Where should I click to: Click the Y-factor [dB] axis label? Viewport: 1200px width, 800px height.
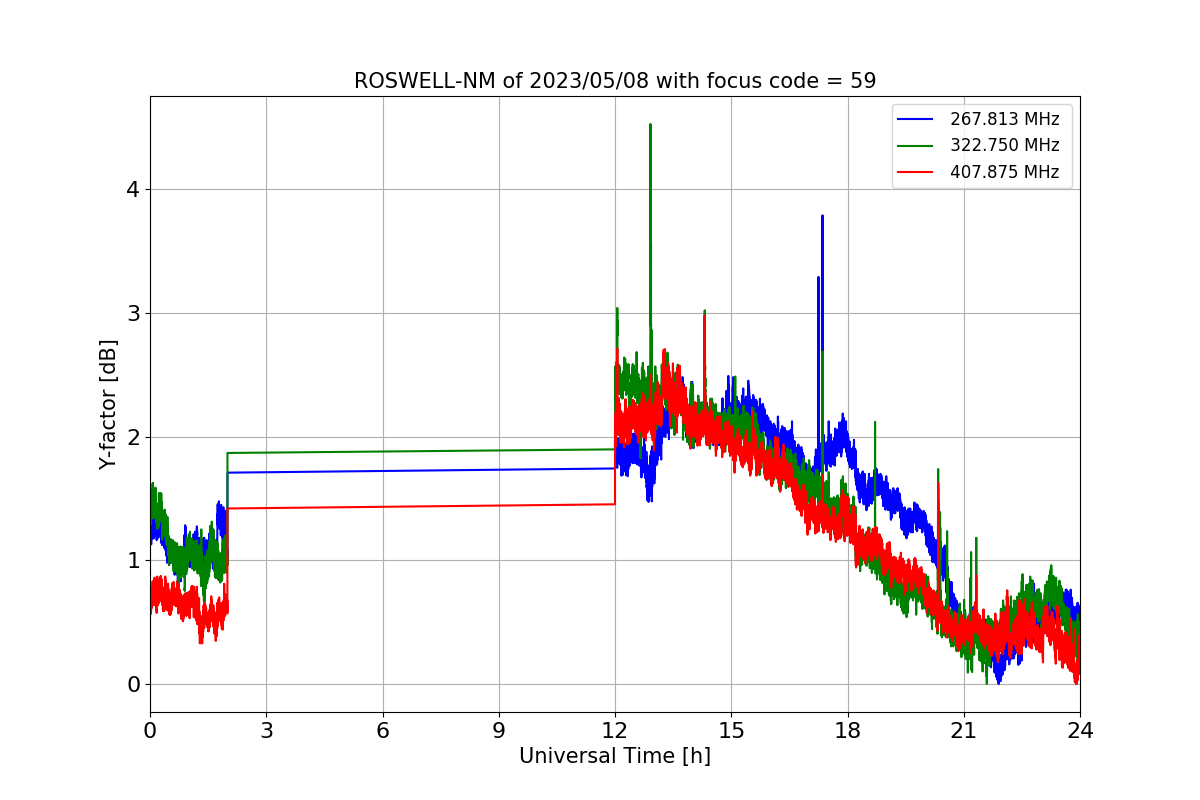coord(109,404)
